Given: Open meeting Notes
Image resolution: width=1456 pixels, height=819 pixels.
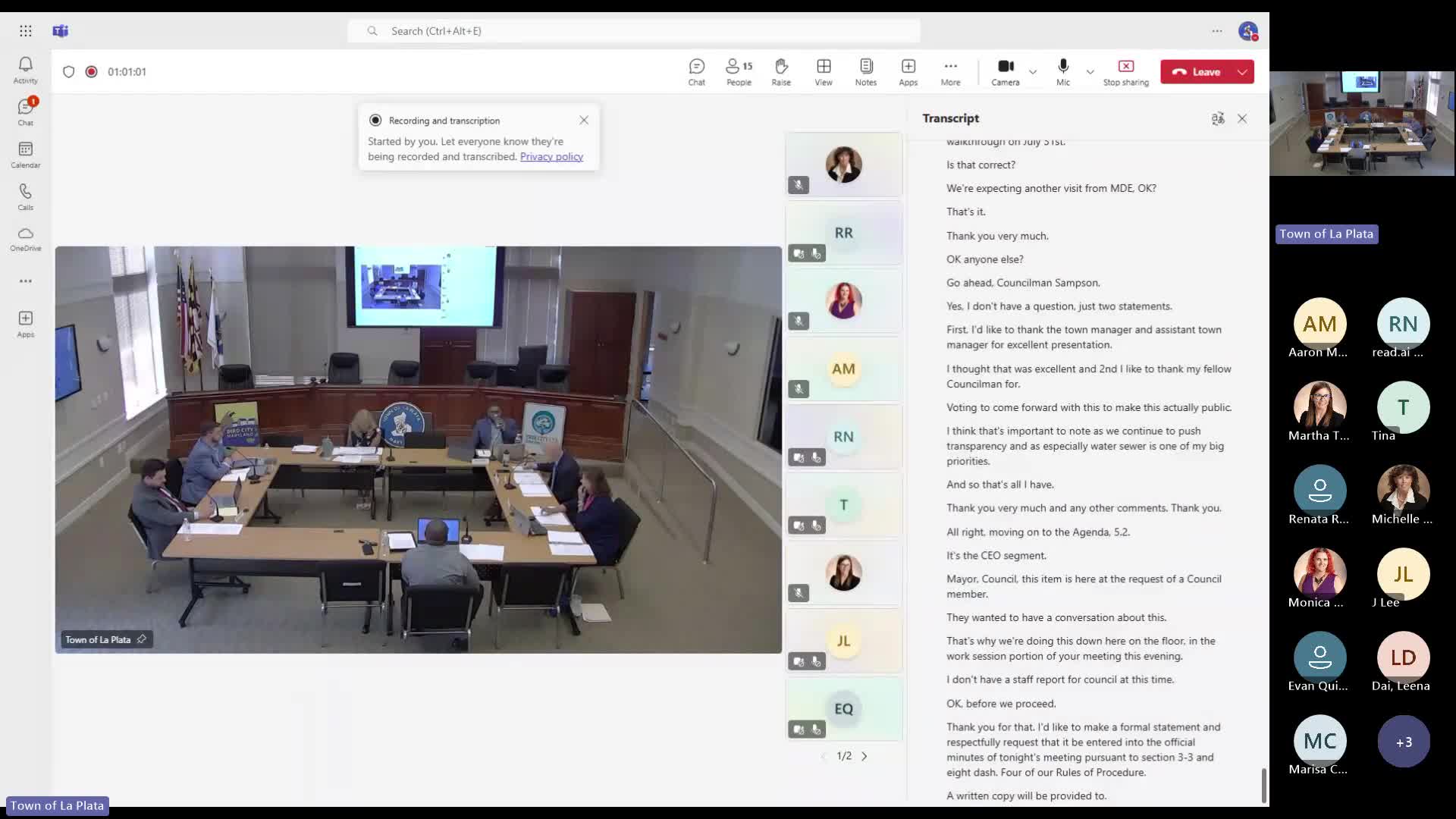Looking at the screenshot, I should (x=864, y=71).
